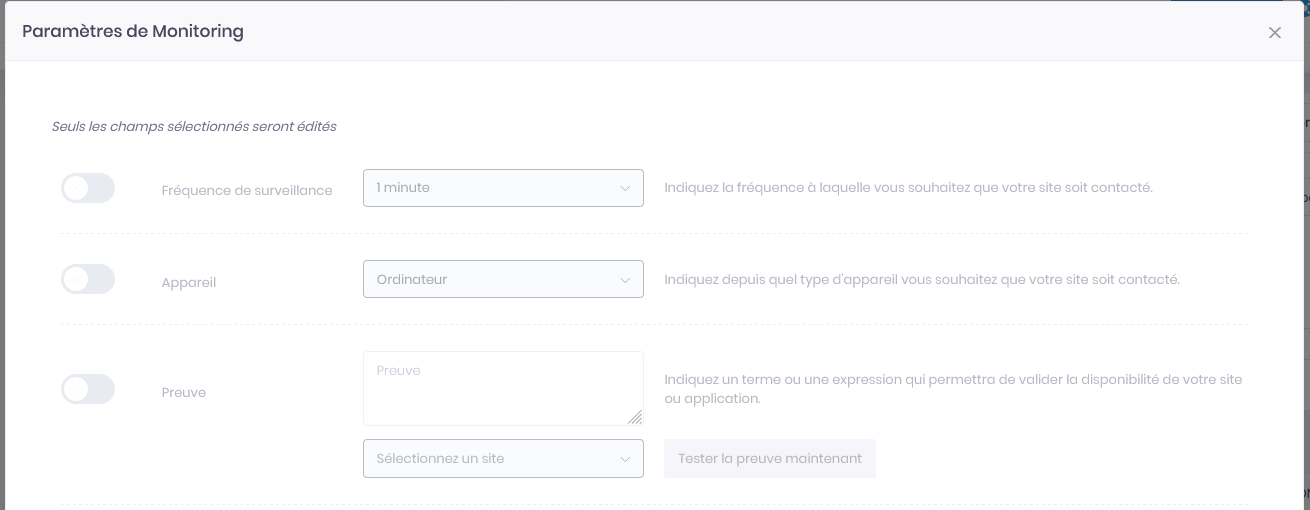Click the 'Fréquence de surveillance' label
The width and height of the screenshot is (1310, 510).
247,190
